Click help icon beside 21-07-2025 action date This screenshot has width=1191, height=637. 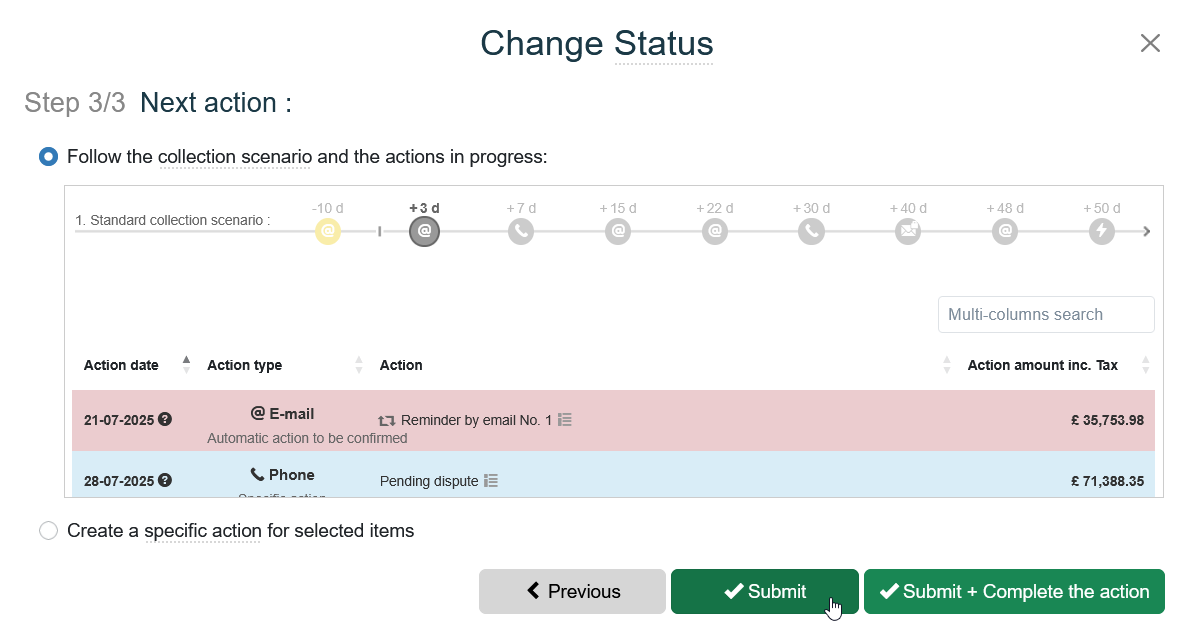point(165,420)
